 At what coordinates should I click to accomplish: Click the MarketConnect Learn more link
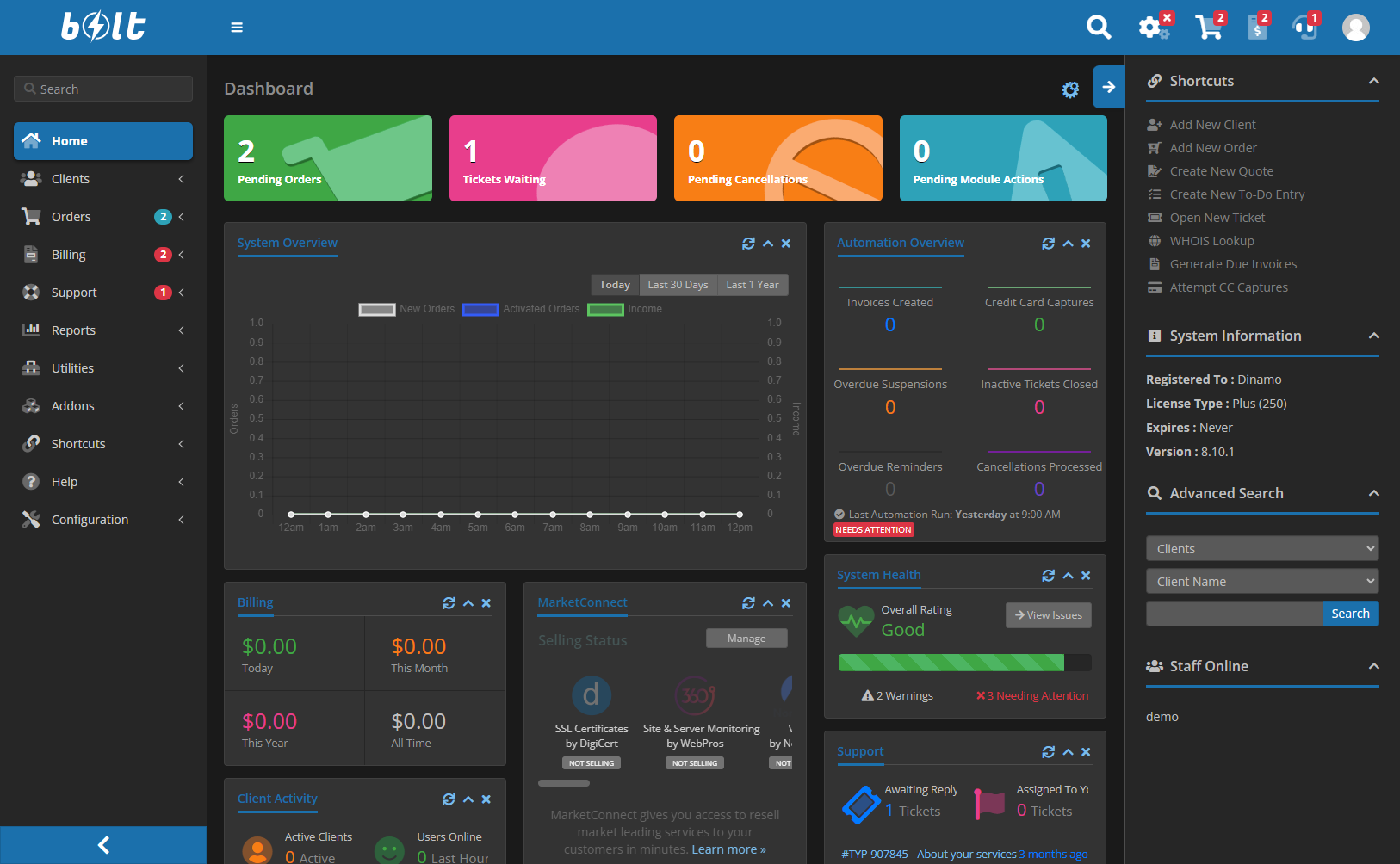point(728,849)
